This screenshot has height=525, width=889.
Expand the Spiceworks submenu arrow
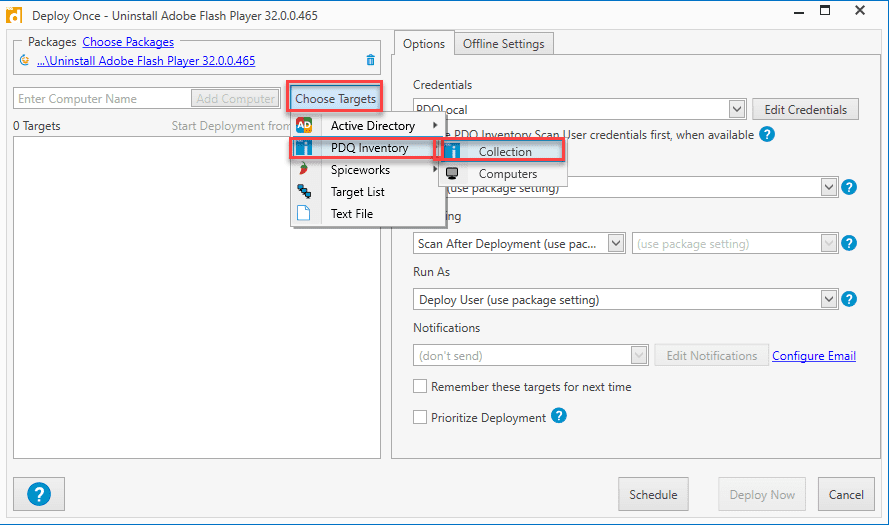pos(435,169)
